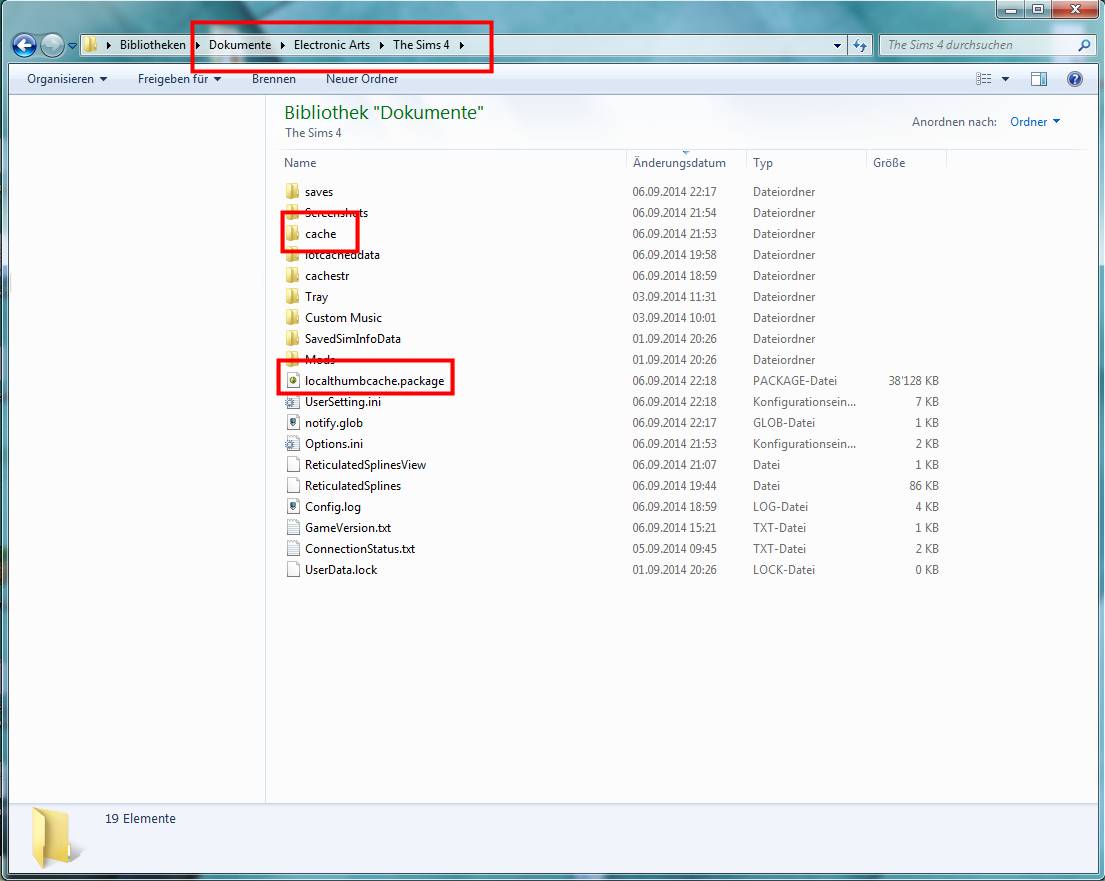1105x881 pixels.
Task: Select the Dokumente breadcrumb
Action: (x=240, y=44)
